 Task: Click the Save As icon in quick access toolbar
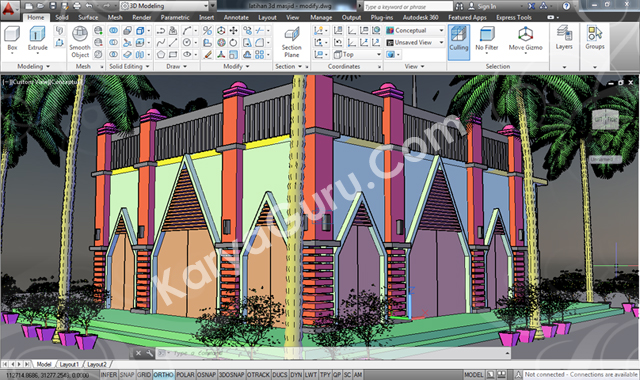64,6
